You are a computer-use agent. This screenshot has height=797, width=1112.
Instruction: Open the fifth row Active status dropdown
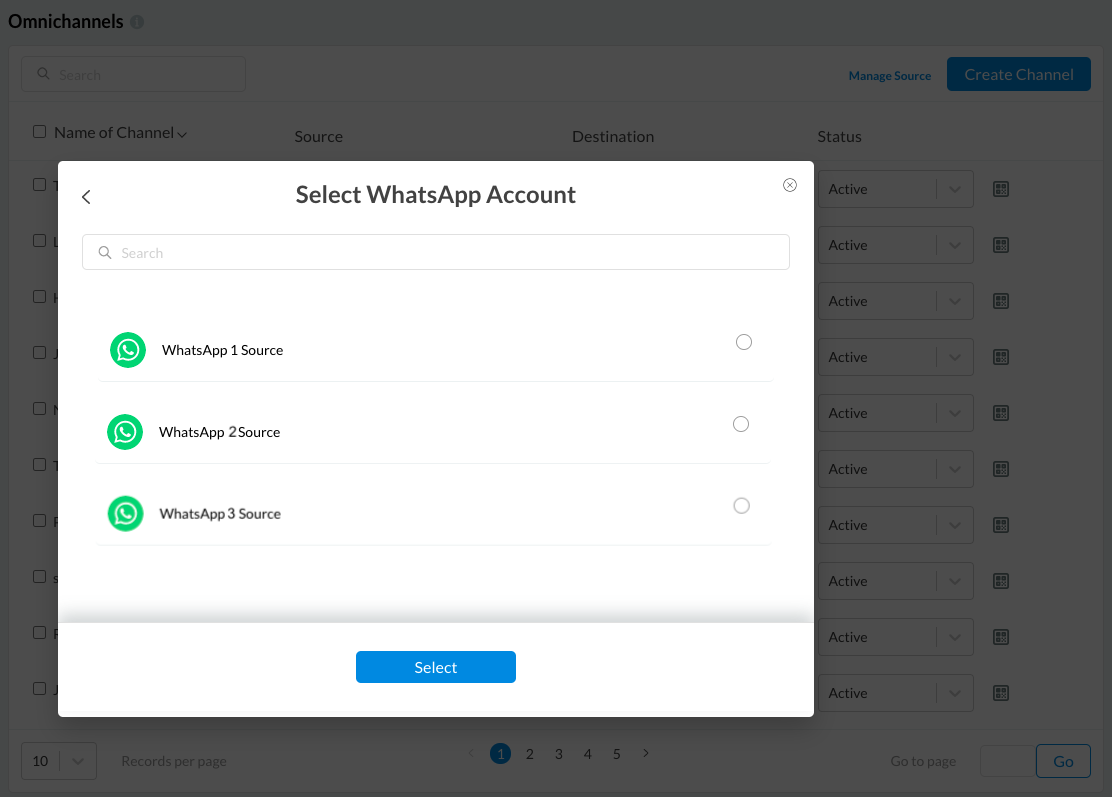(896, 413)
